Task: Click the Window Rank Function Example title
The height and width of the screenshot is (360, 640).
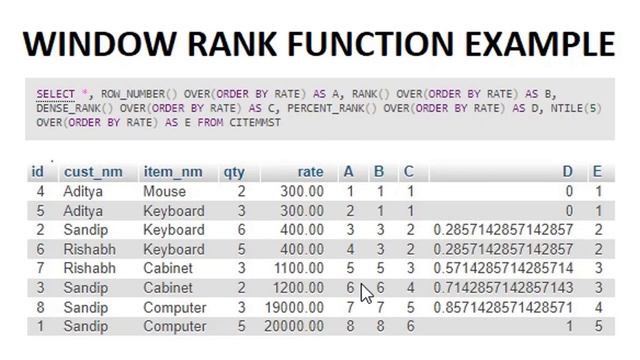Action: click(x=319, y=44)
